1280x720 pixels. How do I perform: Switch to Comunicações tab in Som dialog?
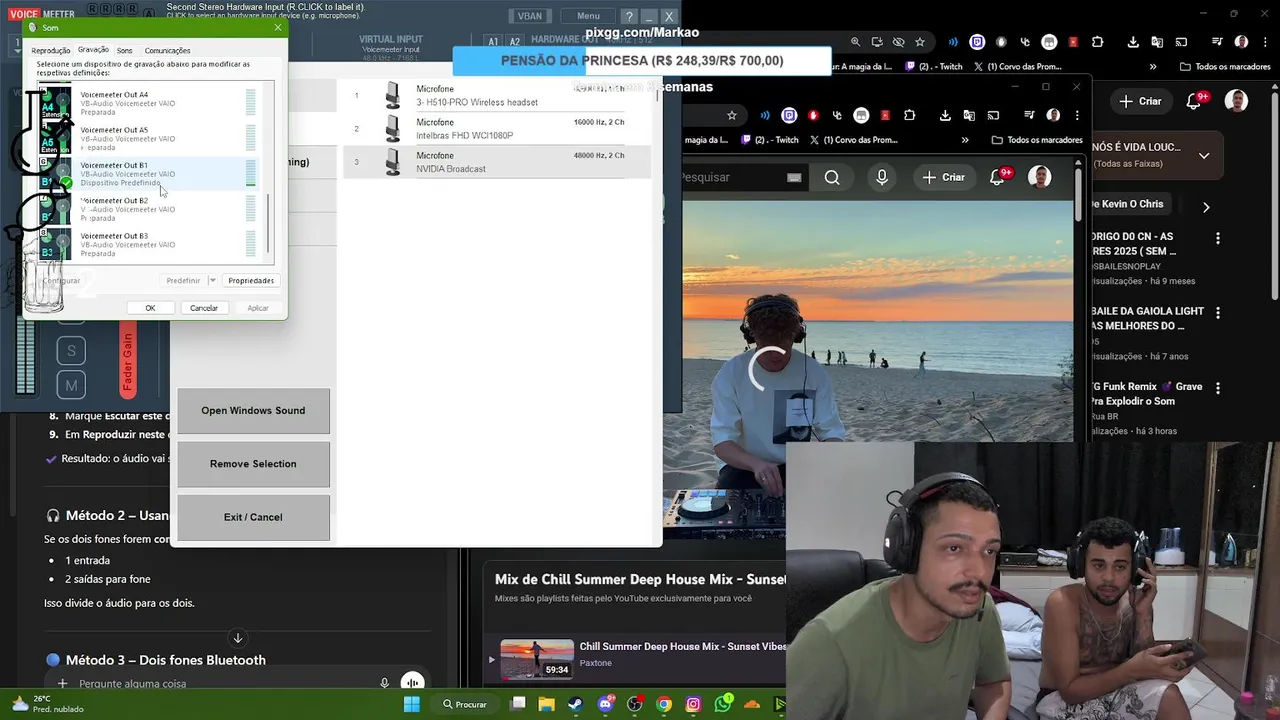pos(167,50)
